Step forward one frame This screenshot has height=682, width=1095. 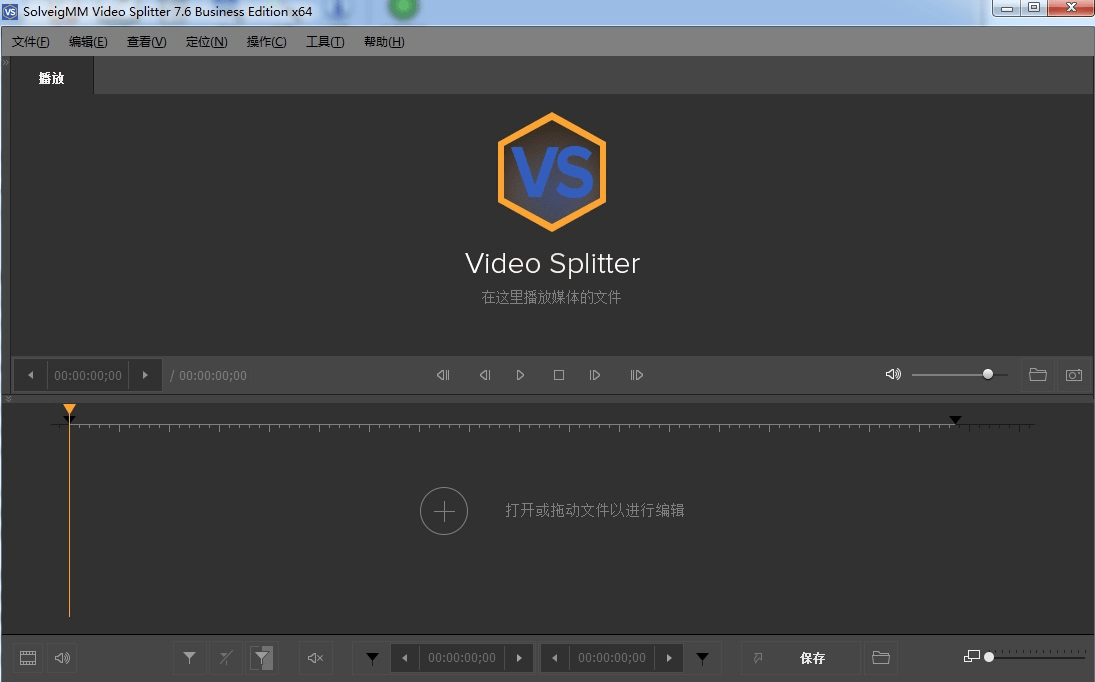(595, 375)
